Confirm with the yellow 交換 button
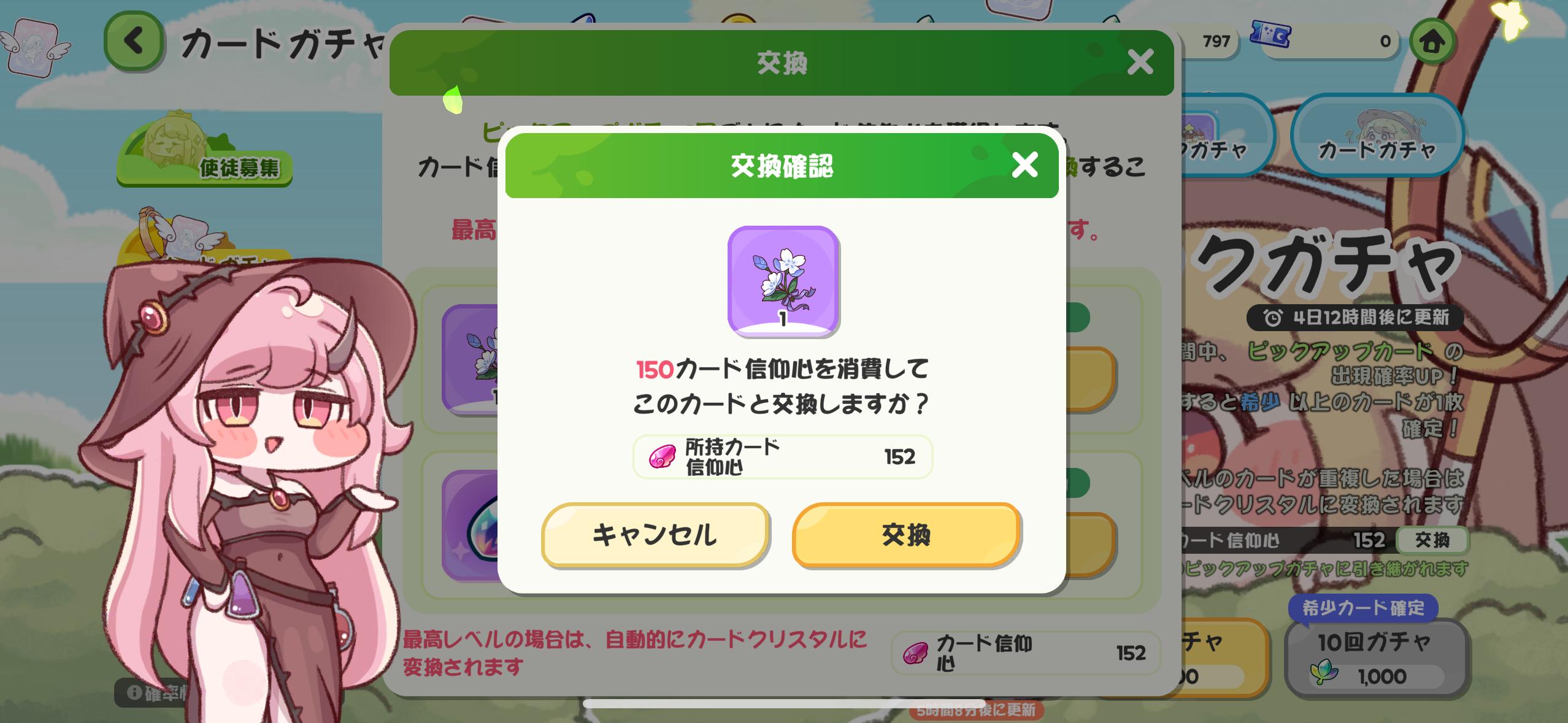The height and width of the screenshot is (723, 1568). tap(906, 535)
